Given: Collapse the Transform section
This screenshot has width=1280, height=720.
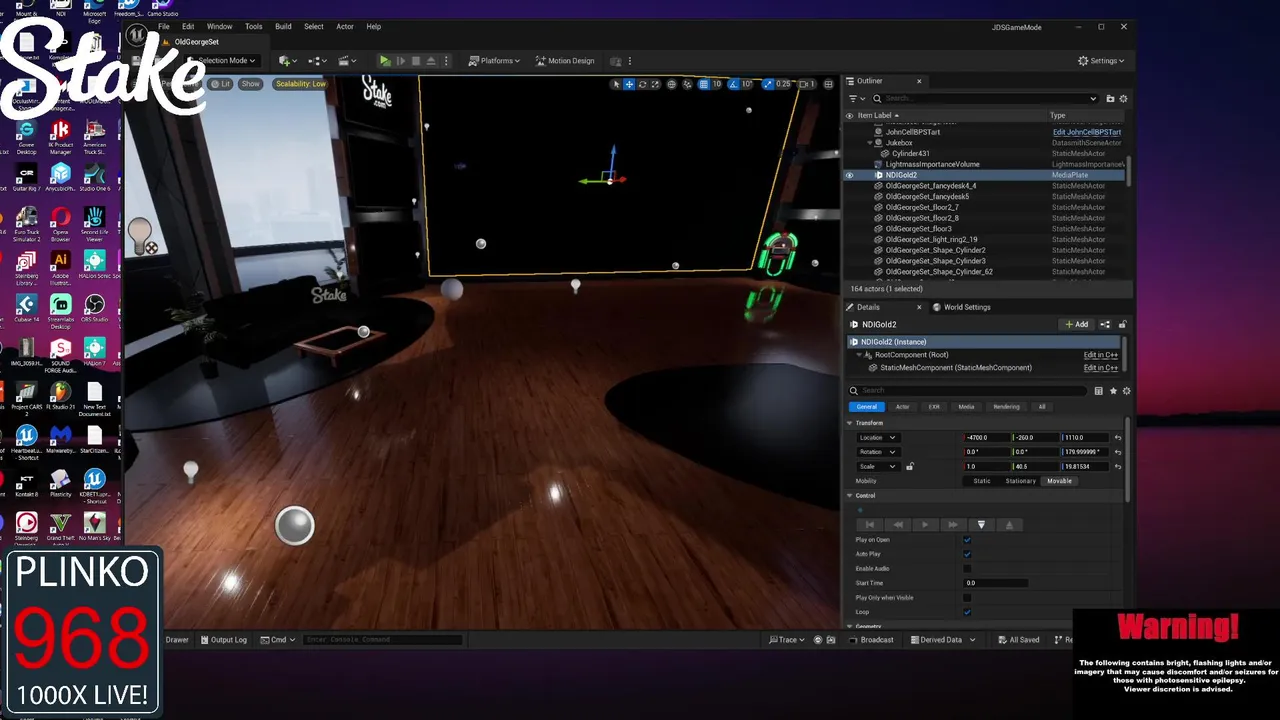Looking at the screenshot, I should coord(850,423).
